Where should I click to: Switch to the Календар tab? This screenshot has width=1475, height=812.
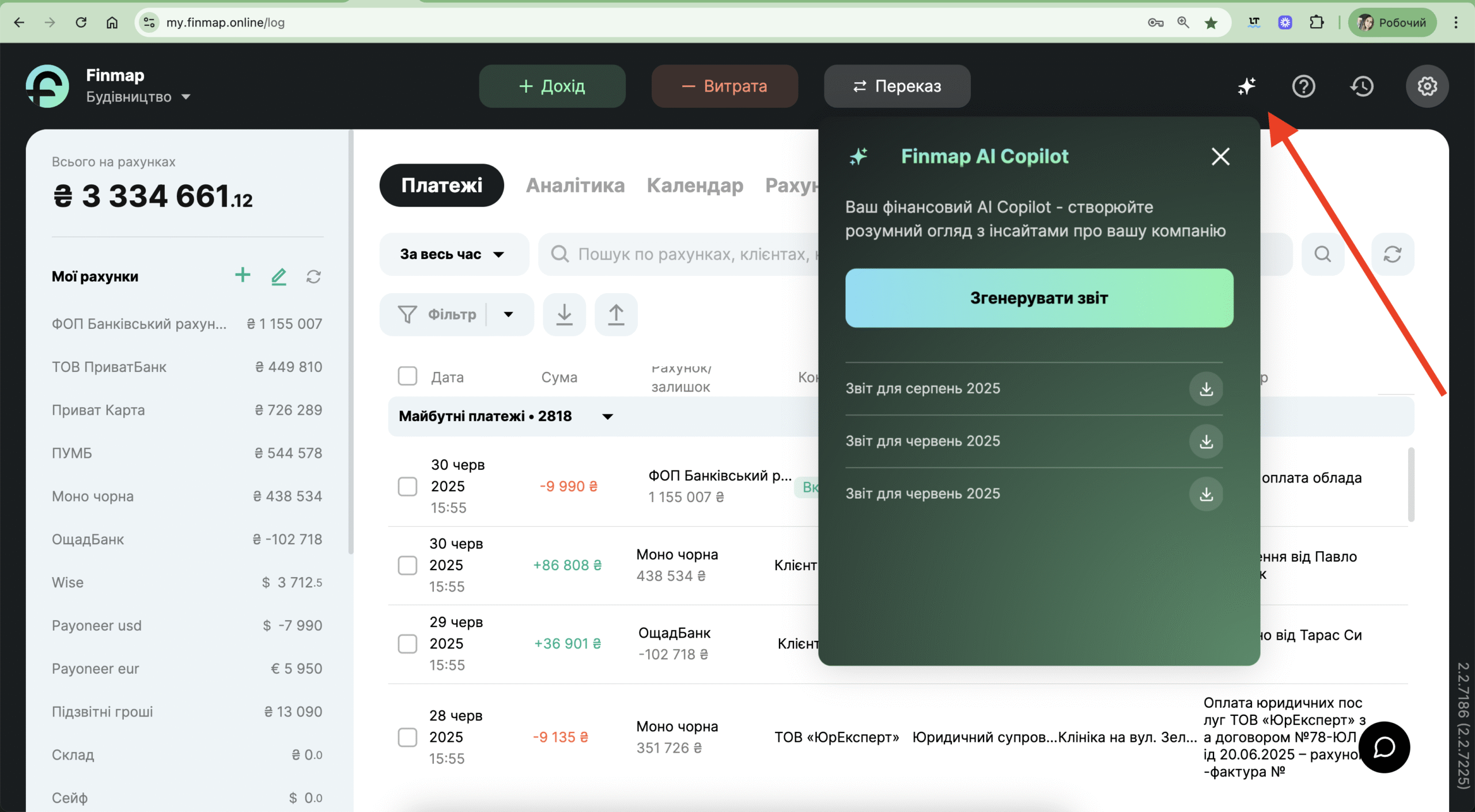695,185
